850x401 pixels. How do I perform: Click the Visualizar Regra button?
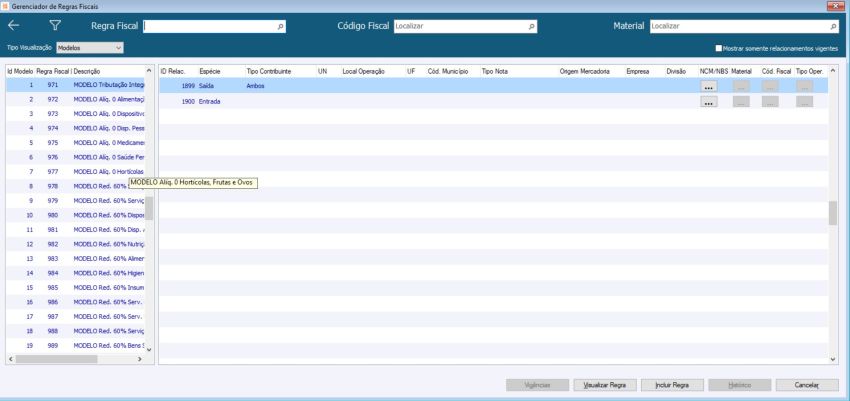605,385
